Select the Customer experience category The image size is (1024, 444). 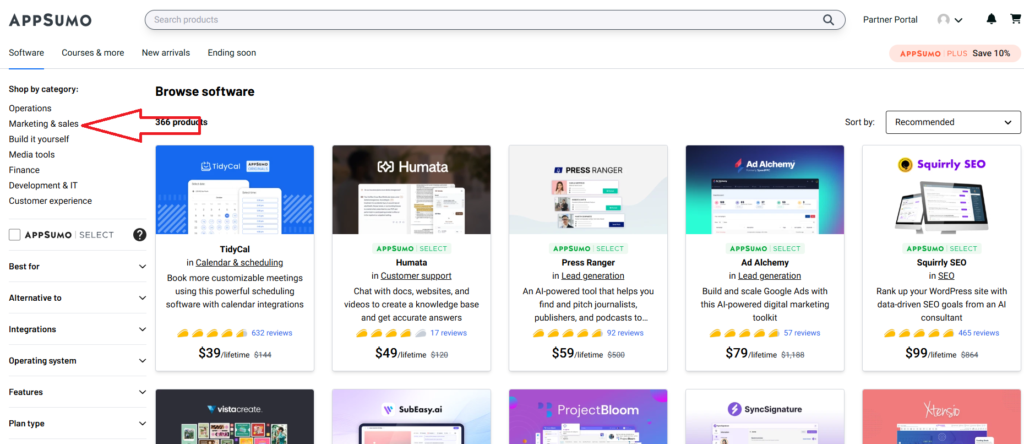(x=50, y=201)
